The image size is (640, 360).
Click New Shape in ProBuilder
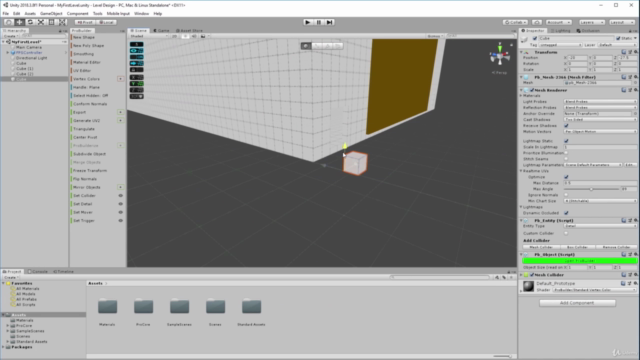84,37
